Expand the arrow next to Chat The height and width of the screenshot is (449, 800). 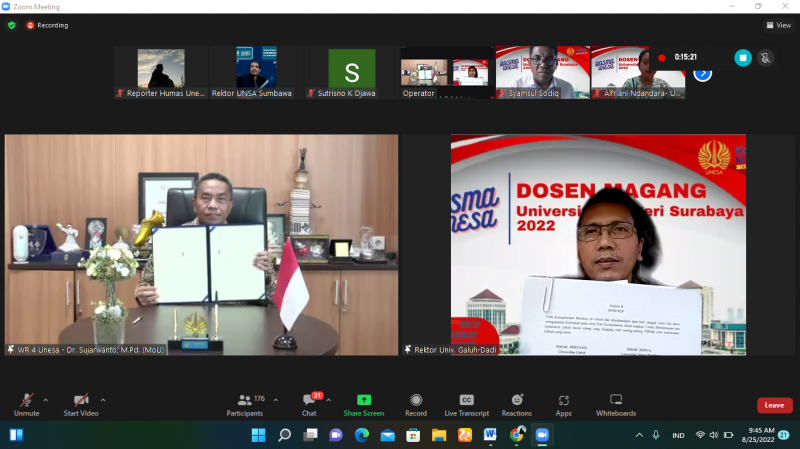coord(329,400)
